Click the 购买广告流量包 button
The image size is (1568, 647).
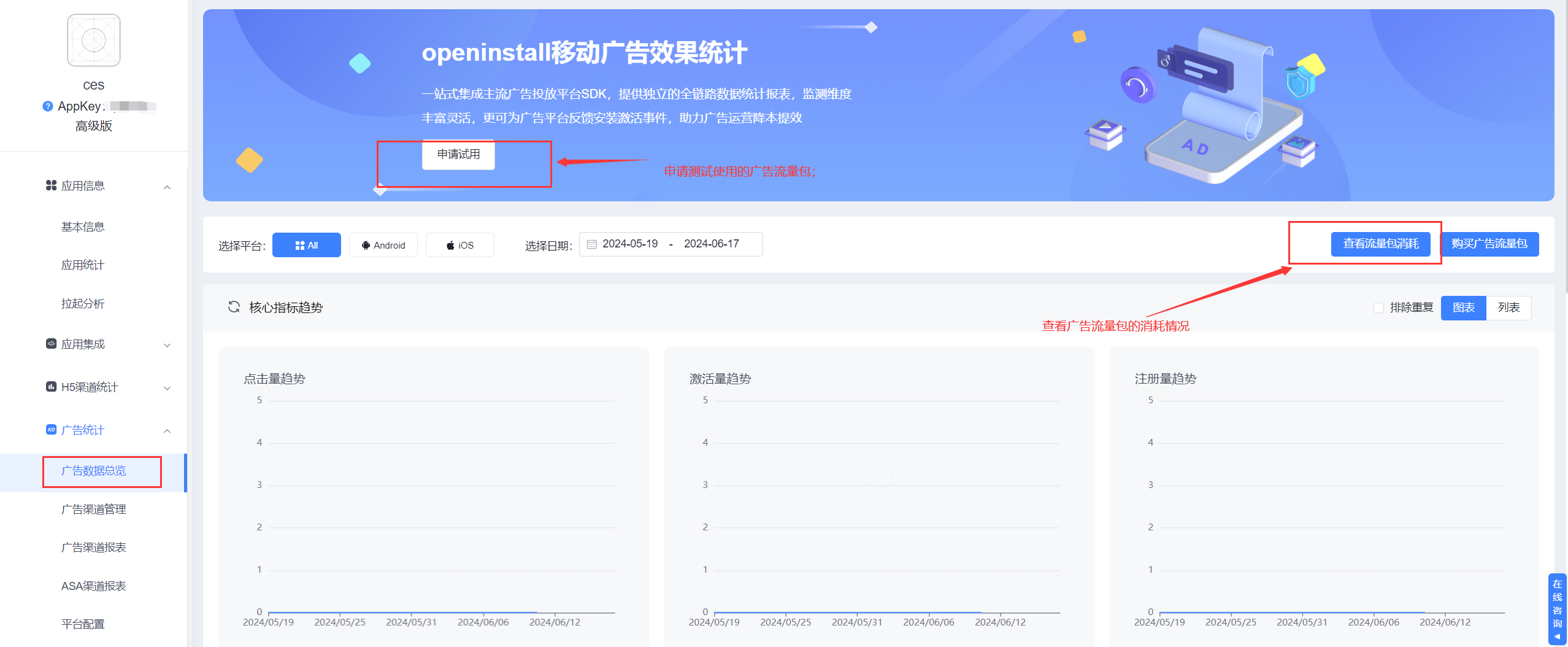(x=1489, y=244)
